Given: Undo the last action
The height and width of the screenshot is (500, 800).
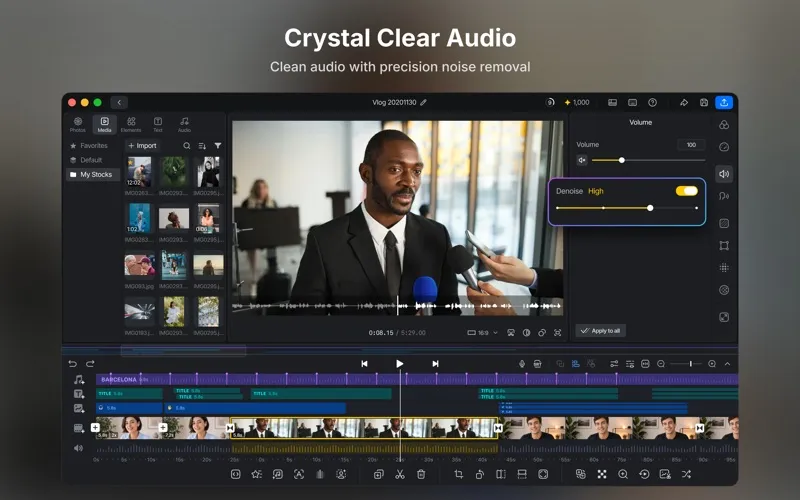Looking at the screenshot, I should click(x=72, y=364).
